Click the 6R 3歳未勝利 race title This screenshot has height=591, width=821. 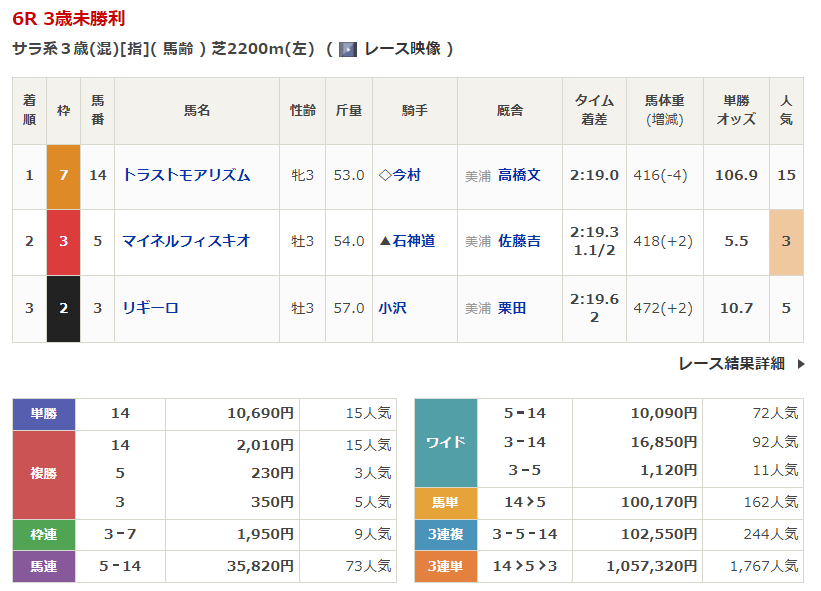[x=69, y=19]
